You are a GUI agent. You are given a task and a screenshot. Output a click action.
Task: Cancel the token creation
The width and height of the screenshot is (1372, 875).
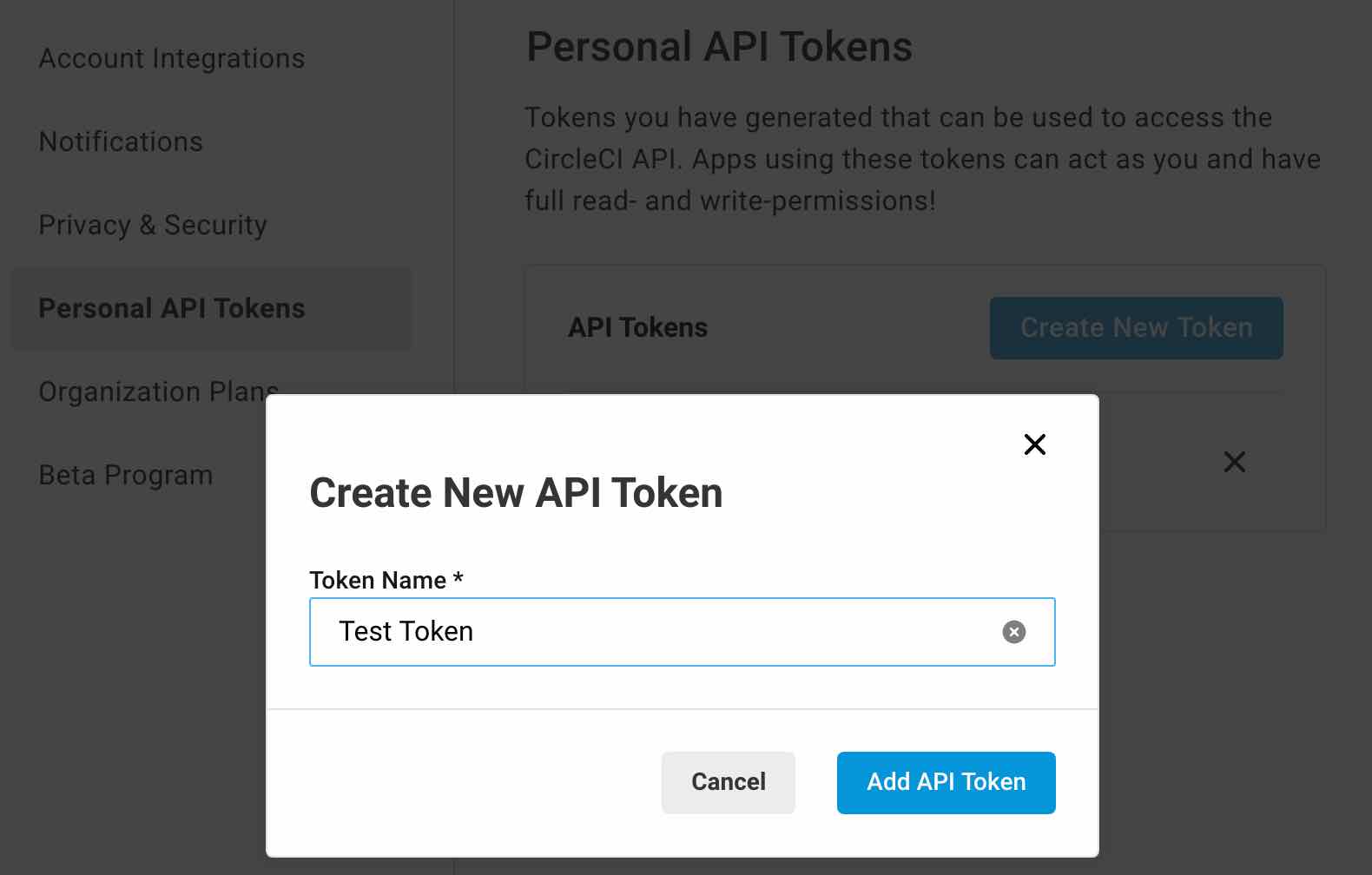(x=728, y=782)
